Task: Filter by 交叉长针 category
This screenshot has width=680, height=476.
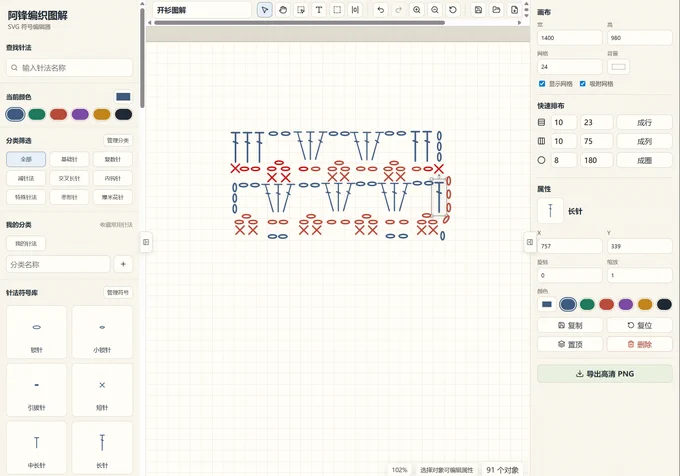Action: click(69, 178)
